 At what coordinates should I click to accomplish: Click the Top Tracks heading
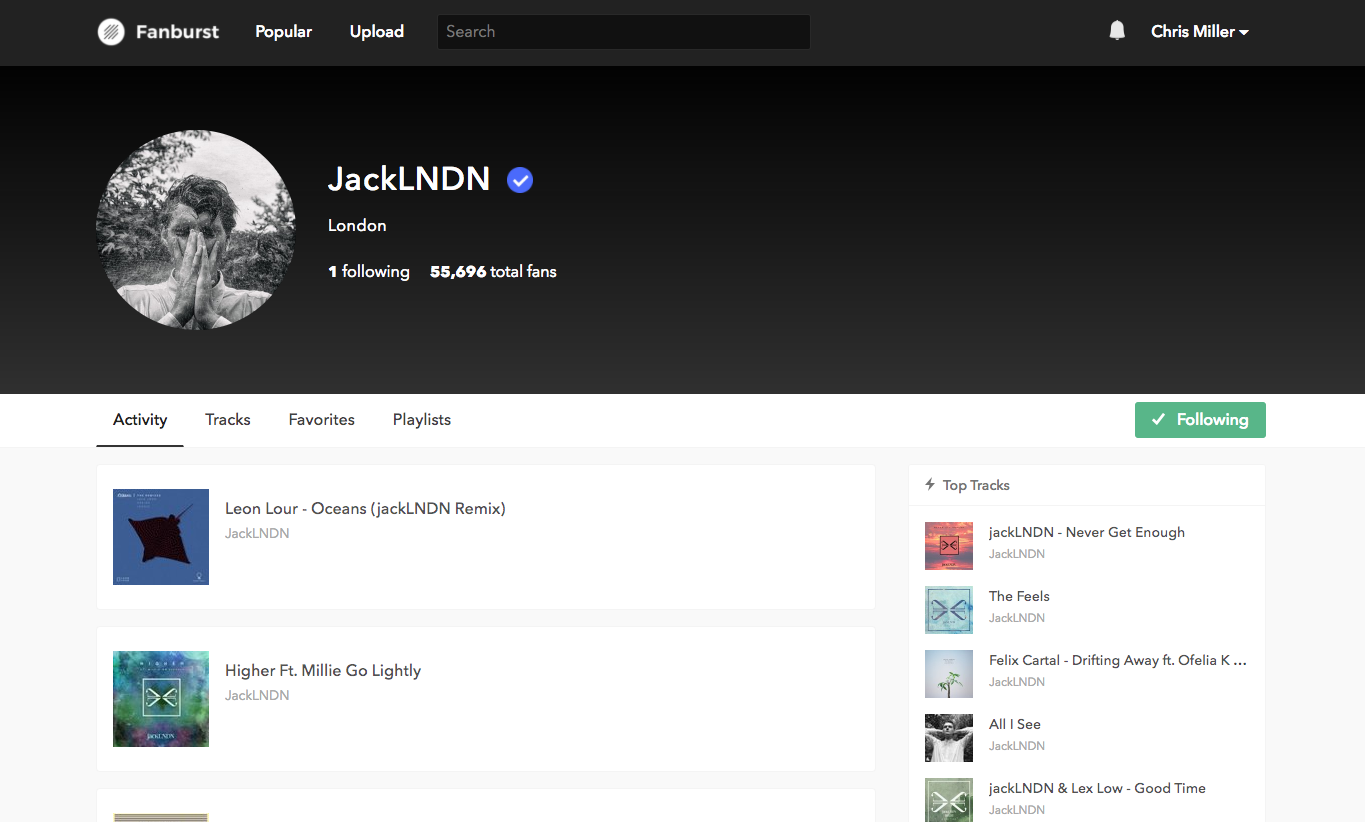point(976,485)
